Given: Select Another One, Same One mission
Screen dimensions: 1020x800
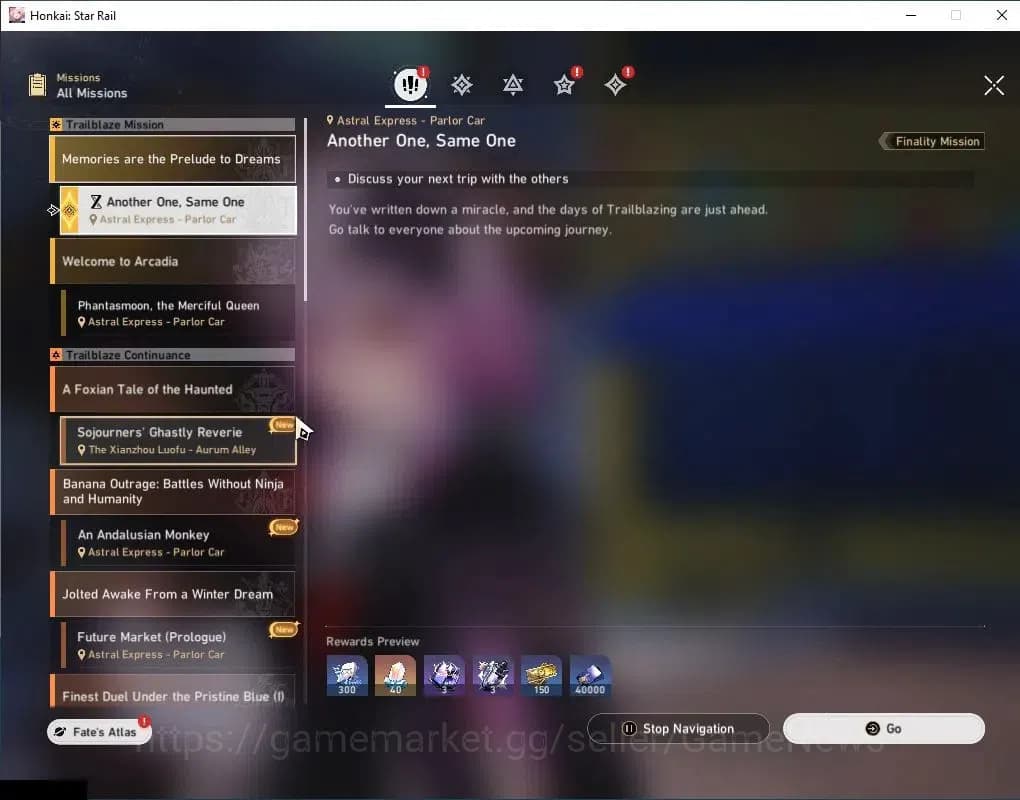Looking at the screenshot, I should click(178, 210).
